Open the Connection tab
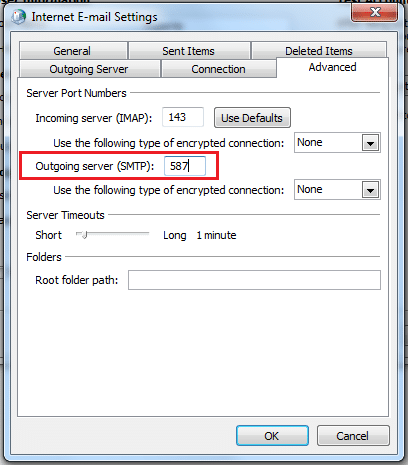 (218, 69)
